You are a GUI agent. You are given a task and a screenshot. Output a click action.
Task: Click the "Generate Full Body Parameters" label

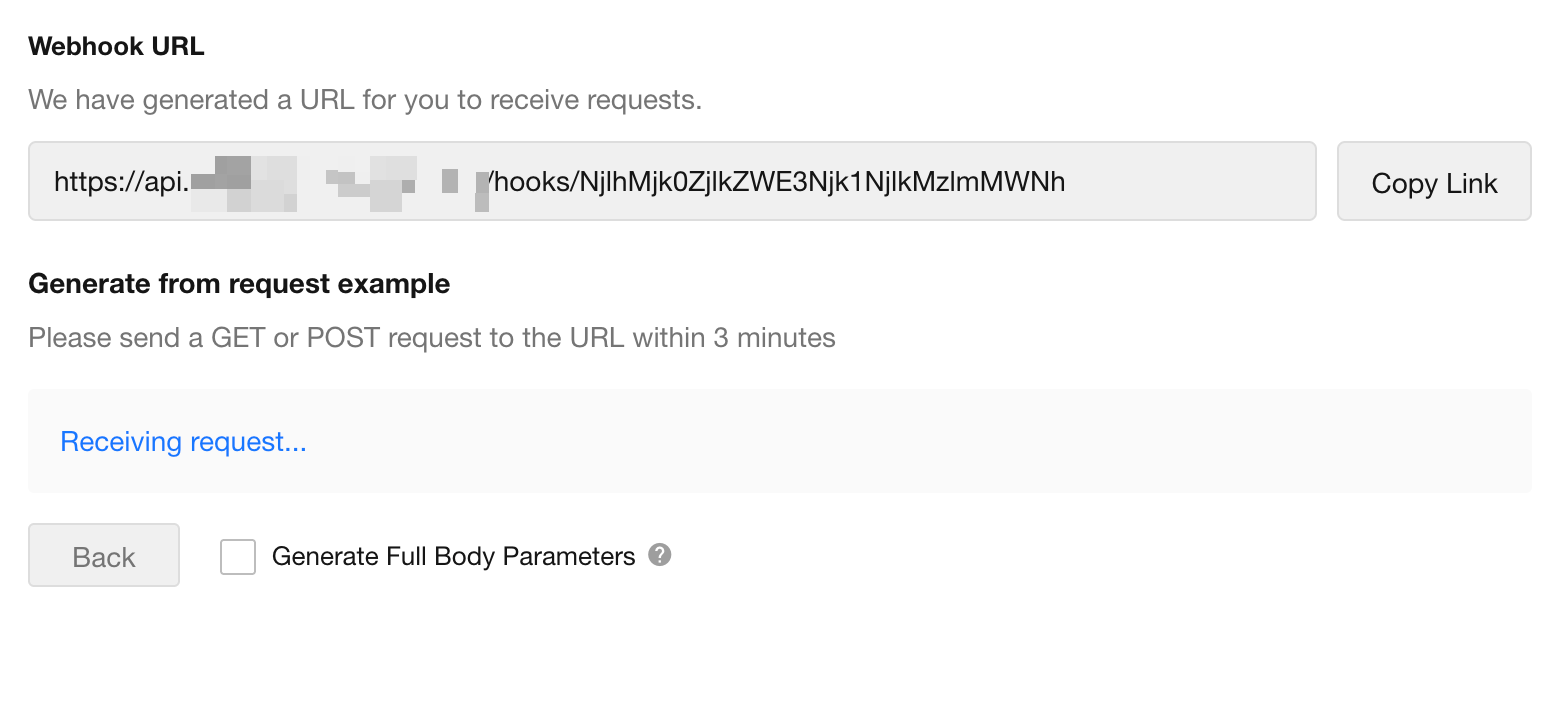point(453,557)
